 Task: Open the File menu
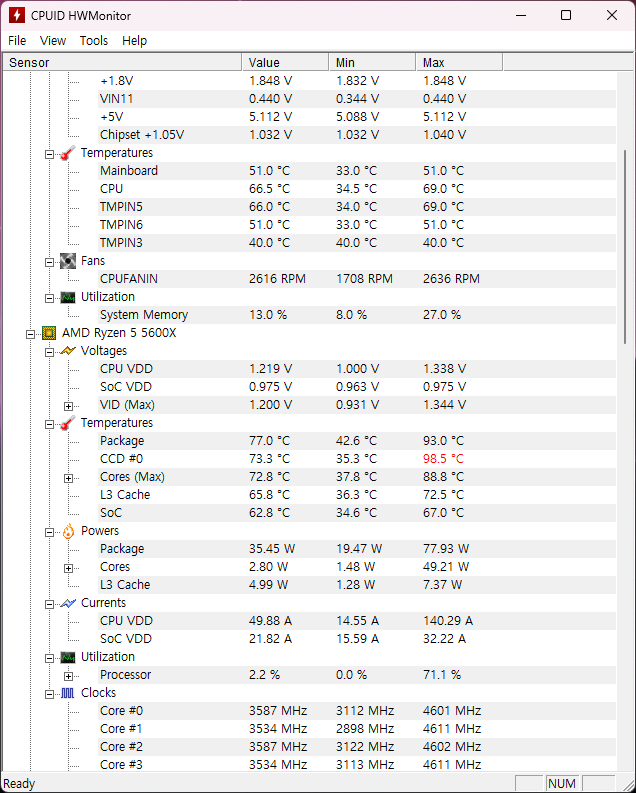pyautogui.click(x=17, y=41)
